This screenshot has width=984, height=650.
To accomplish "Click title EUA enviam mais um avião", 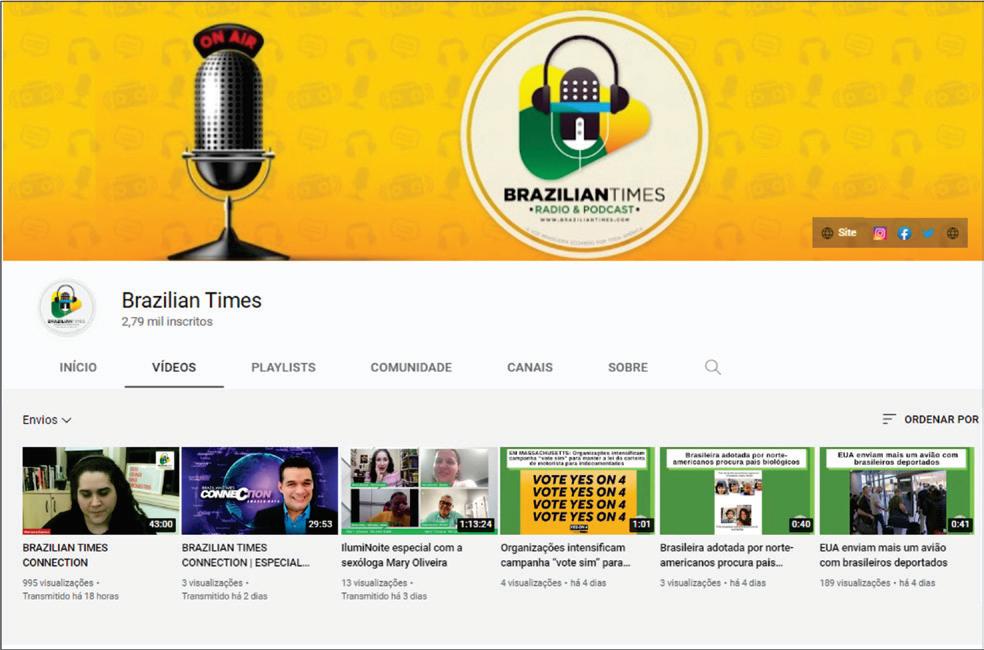I will (884, 555).
